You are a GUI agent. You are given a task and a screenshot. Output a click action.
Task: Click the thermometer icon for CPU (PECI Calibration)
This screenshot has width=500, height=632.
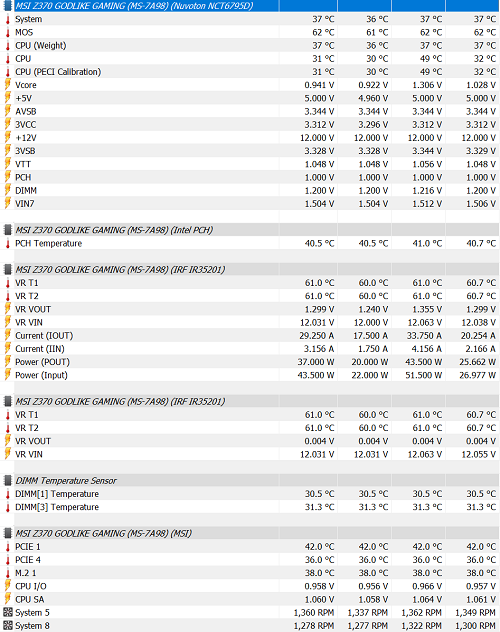pyautogui.click(x=7, y=72)
